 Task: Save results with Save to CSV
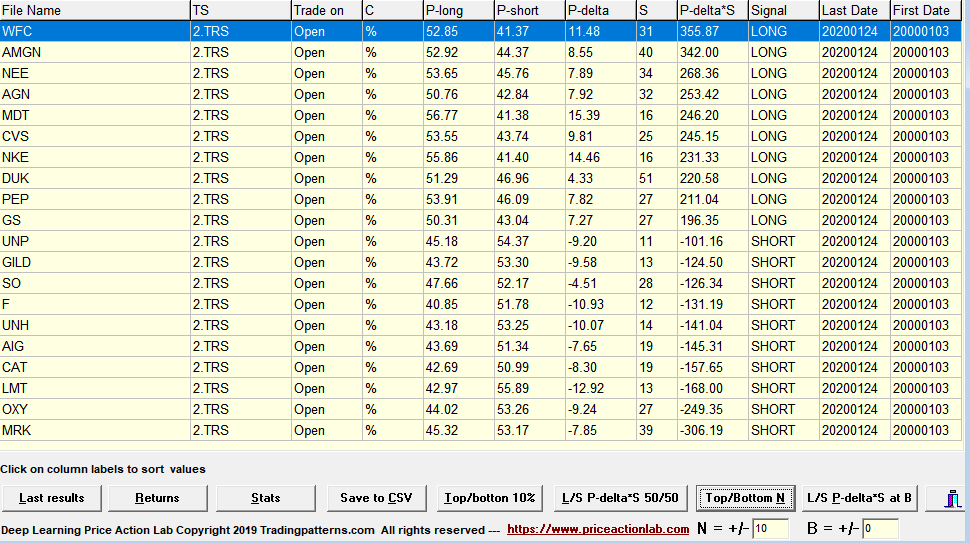376,498
